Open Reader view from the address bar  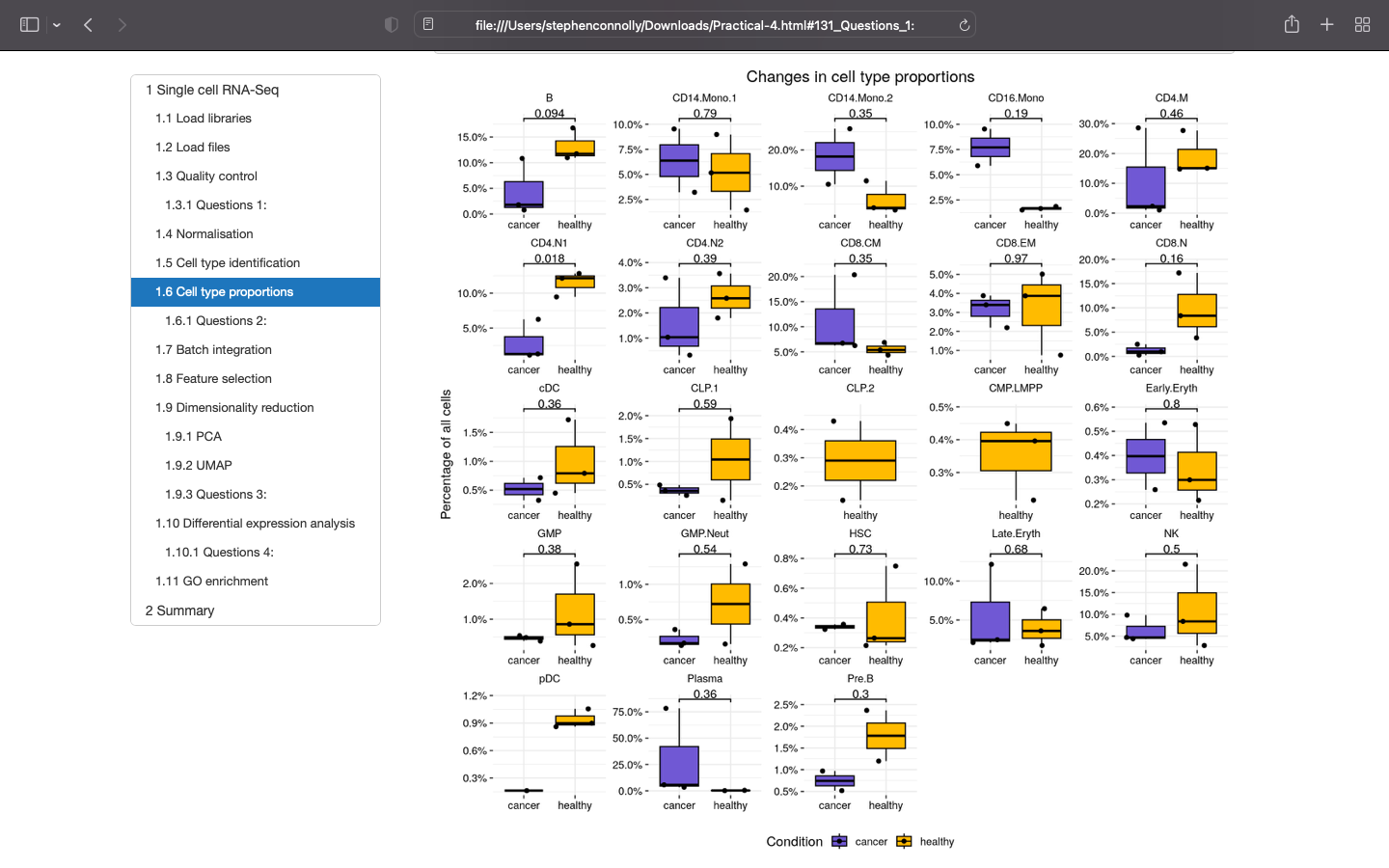coord(427,24)
